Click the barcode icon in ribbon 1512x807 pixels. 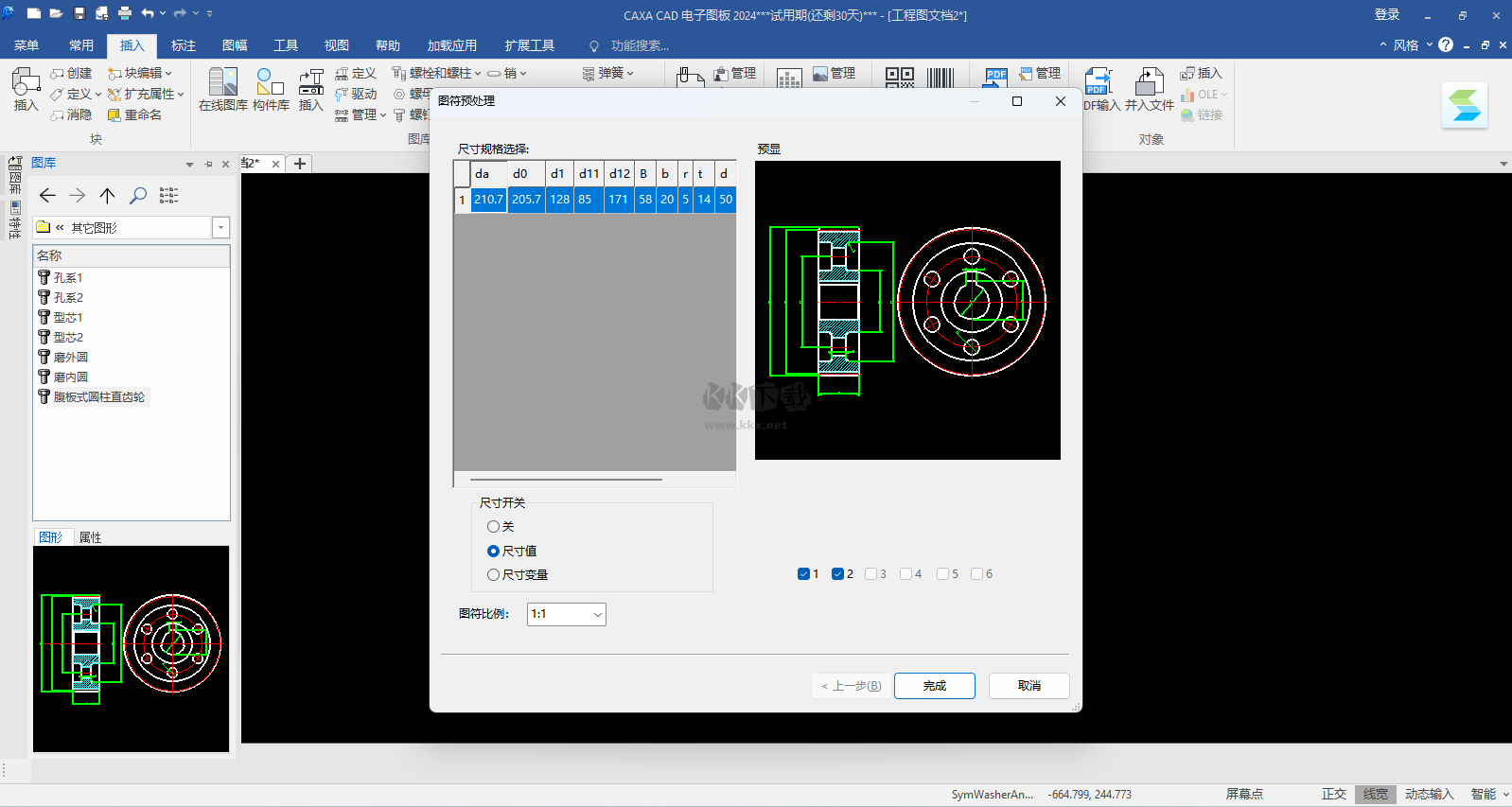tap(941, 77)
